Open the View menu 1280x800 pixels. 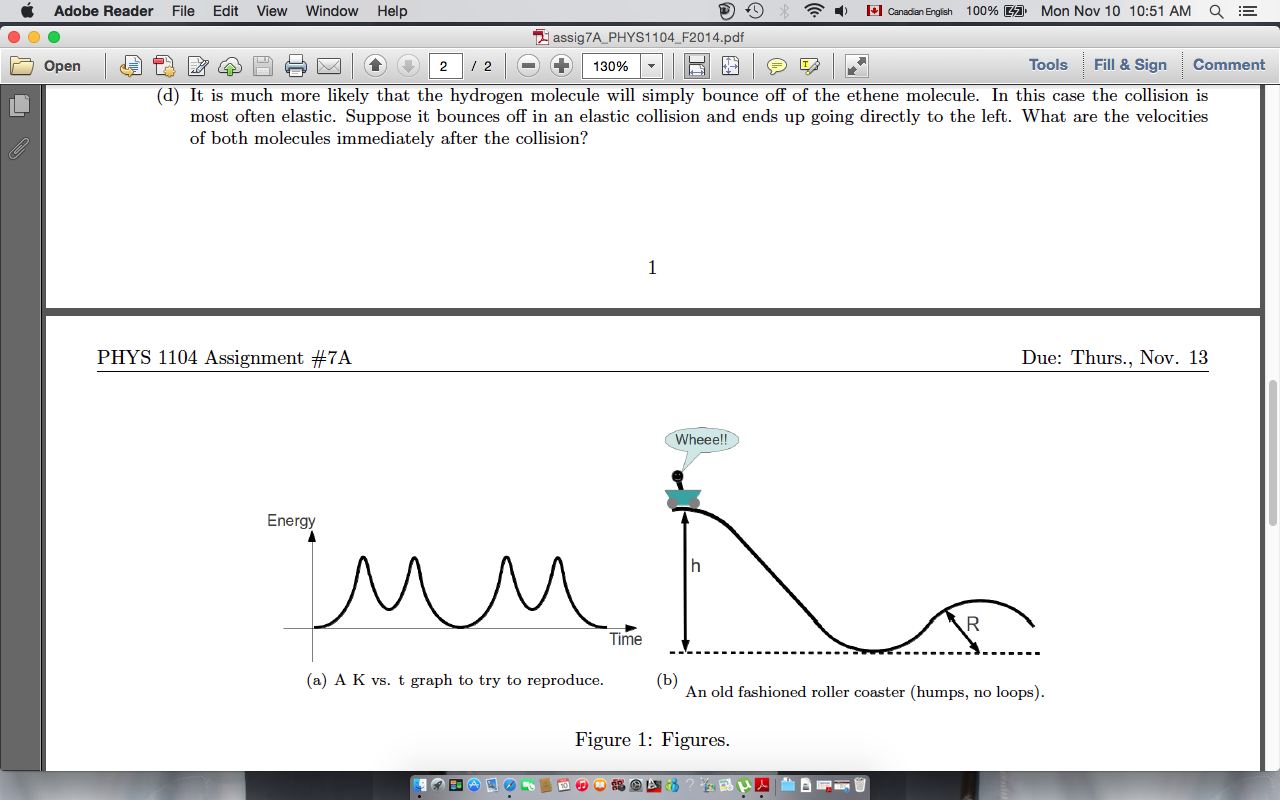[271, 11]
